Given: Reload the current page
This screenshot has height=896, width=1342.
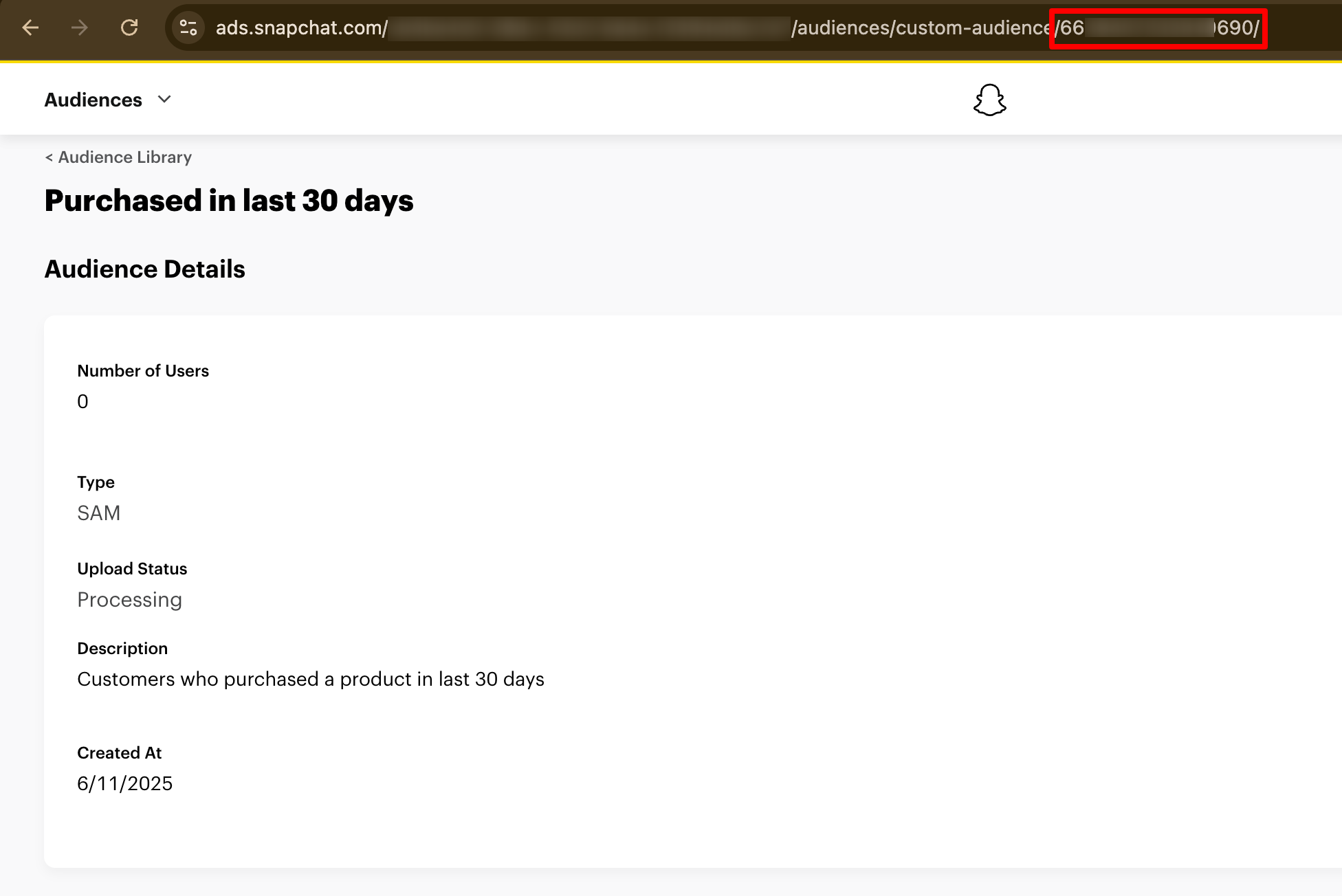Looking at the screenshot, I should click(x=130, y=28).
